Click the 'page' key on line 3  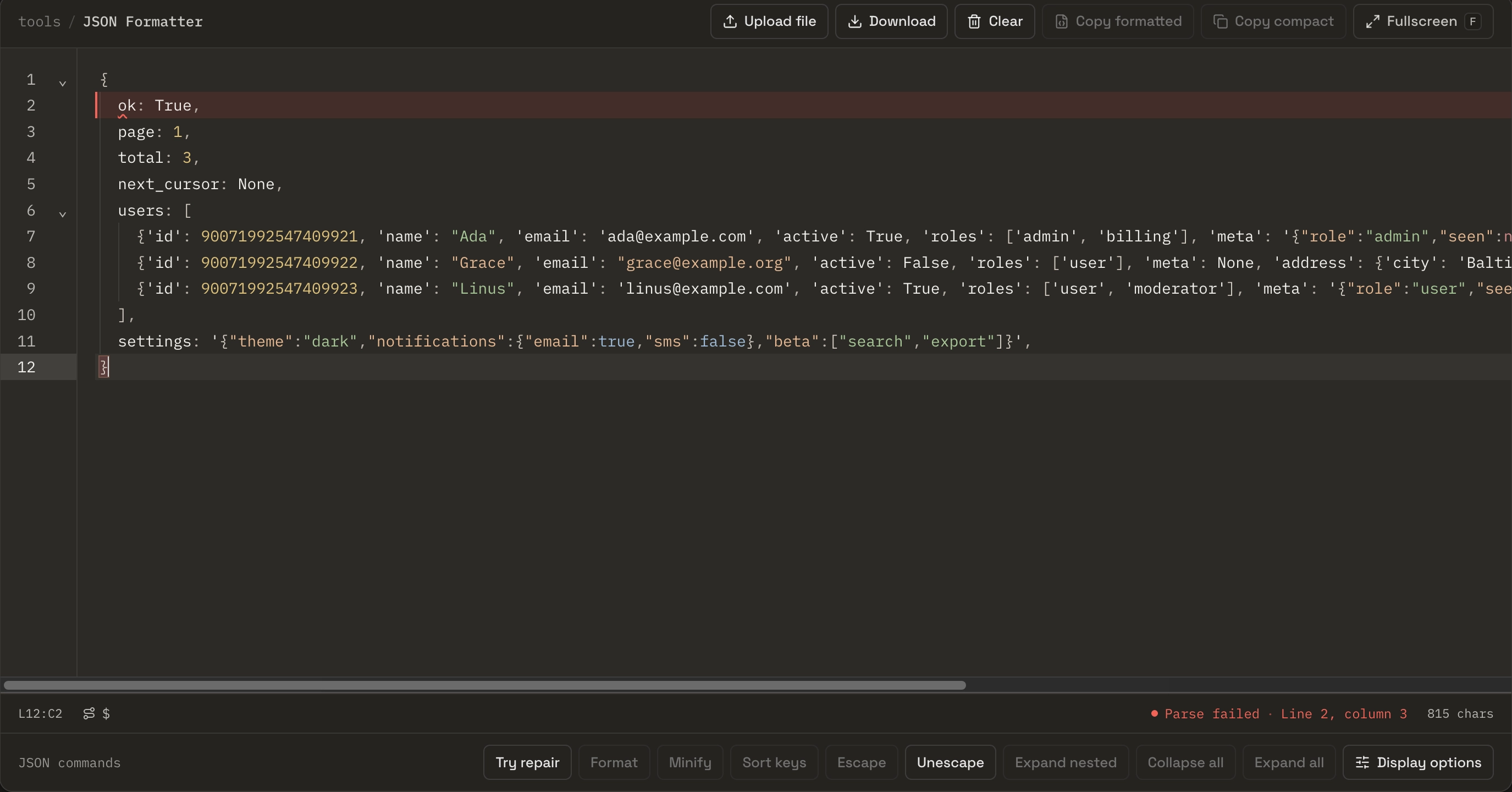(x=136, y=132)
